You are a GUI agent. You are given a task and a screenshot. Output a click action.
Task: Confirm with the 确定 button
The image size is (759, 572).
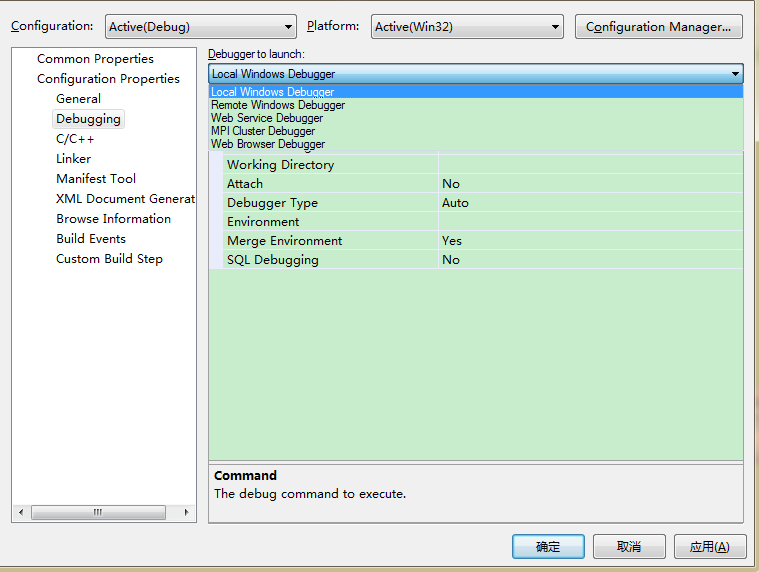[548, 546]
